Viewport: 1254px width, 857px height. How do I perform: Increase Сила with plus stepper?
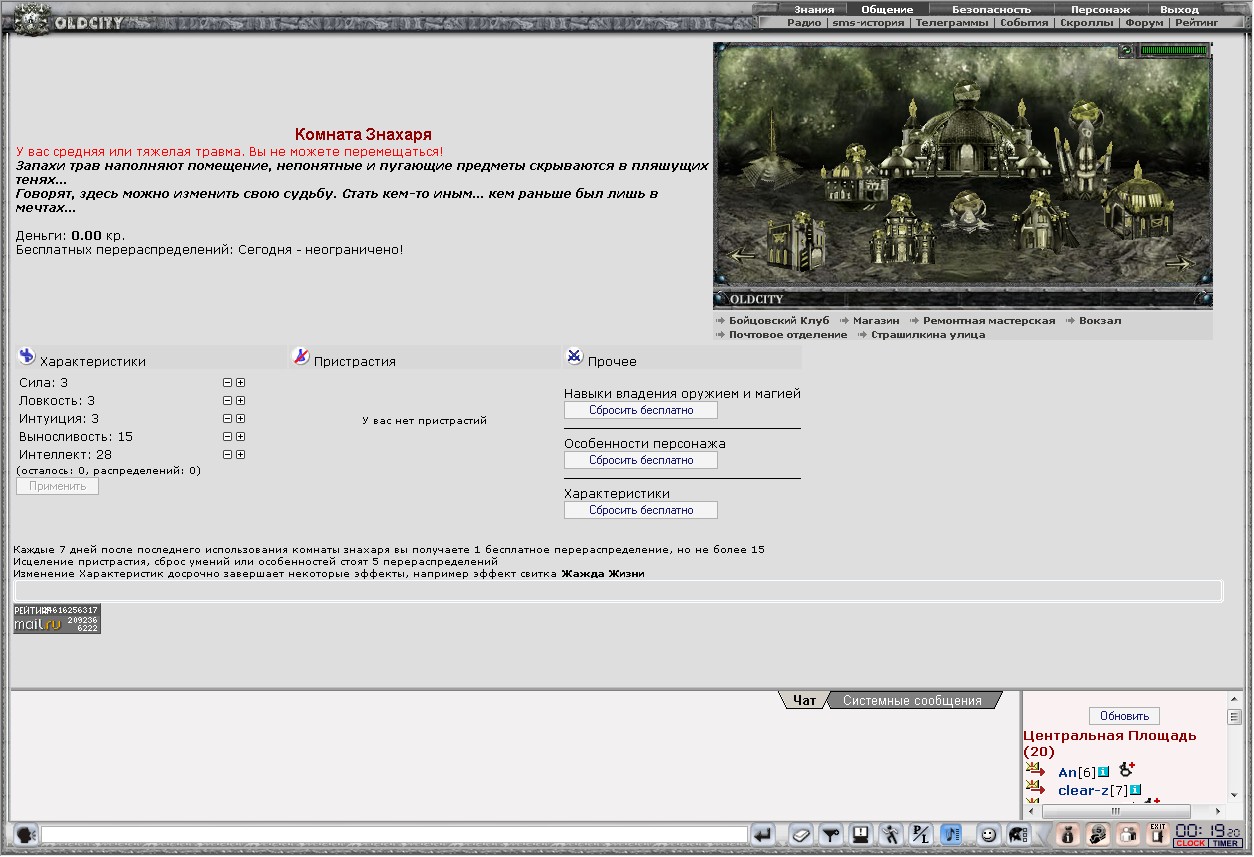241,383
